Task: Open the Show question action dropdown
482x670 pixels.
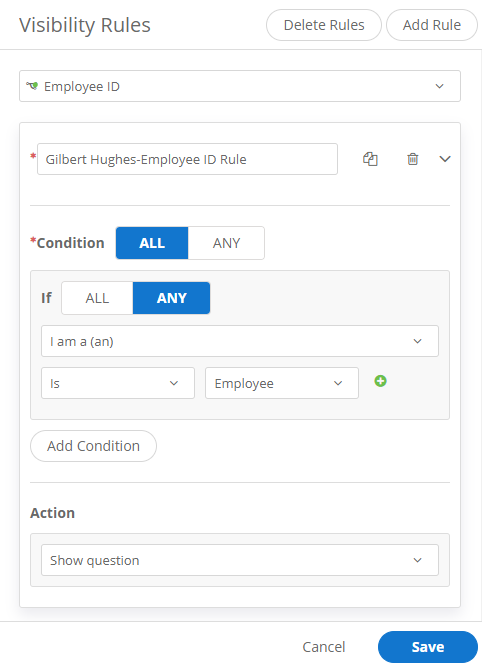Action: 240,560
